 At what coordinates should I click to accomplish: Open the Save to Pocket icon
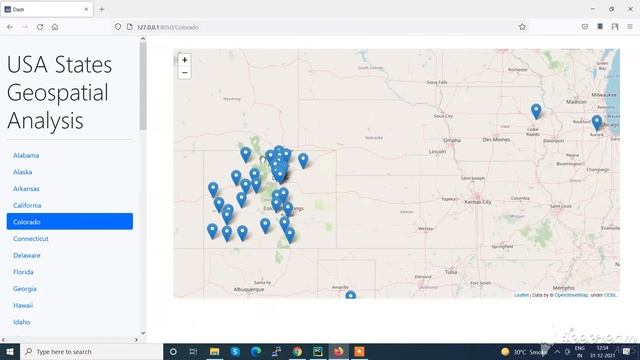[584, 27]
